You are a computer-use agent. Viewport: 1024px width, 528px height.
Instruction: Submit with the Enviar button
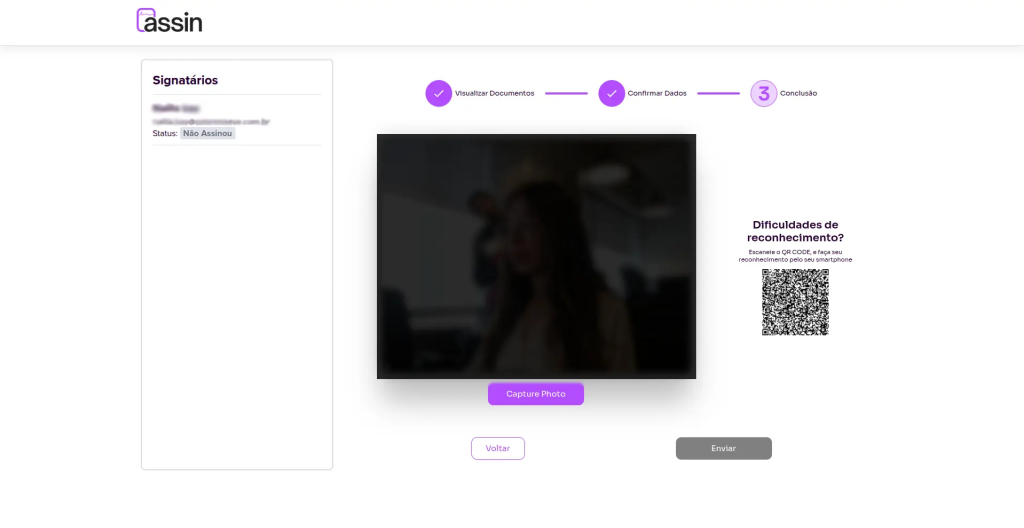[x=723, y=448]
